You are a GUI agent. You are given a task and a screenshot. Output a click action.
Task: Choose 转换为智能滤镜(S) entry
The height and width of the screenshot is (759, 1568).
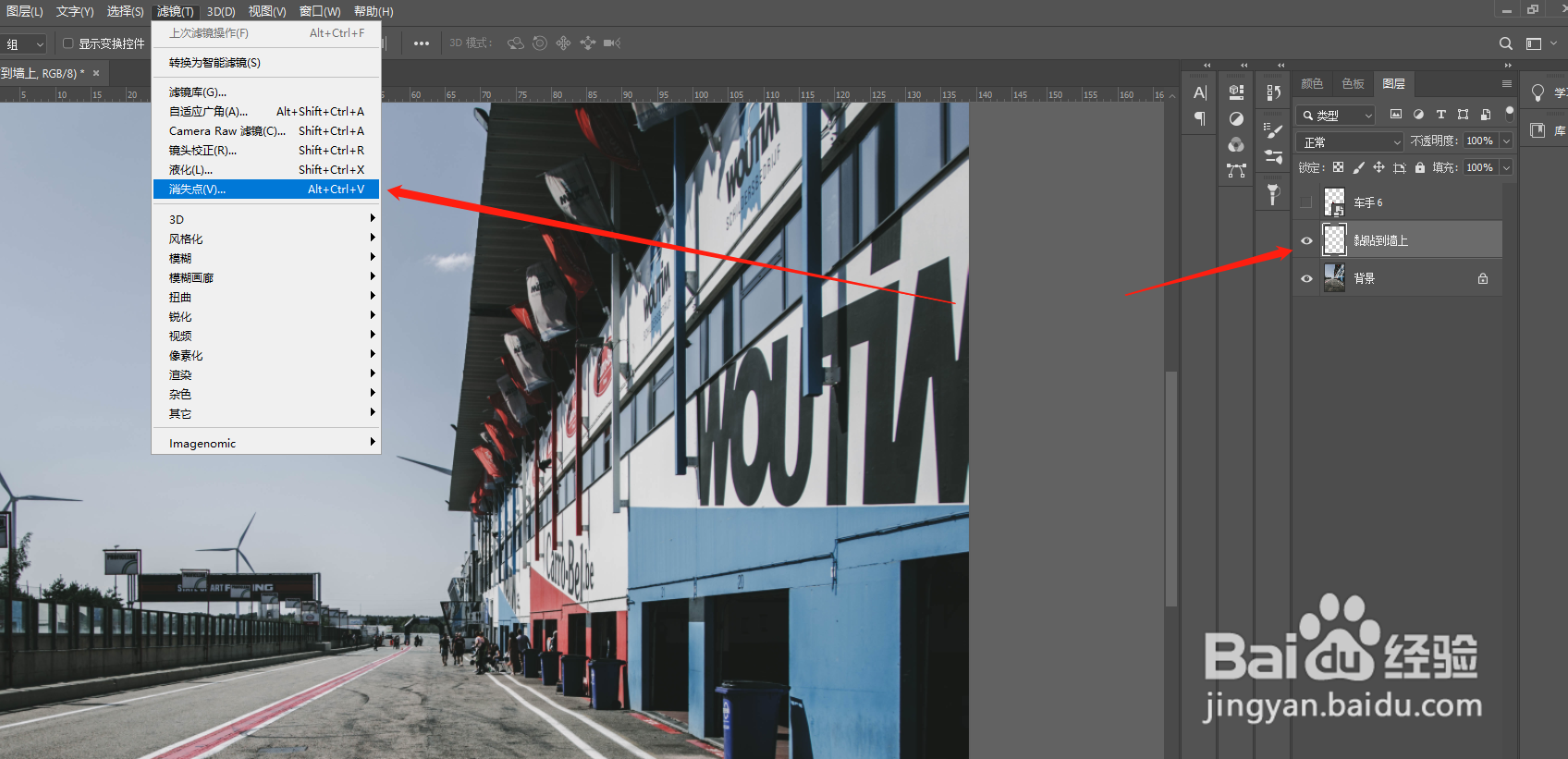click(266, 62)
